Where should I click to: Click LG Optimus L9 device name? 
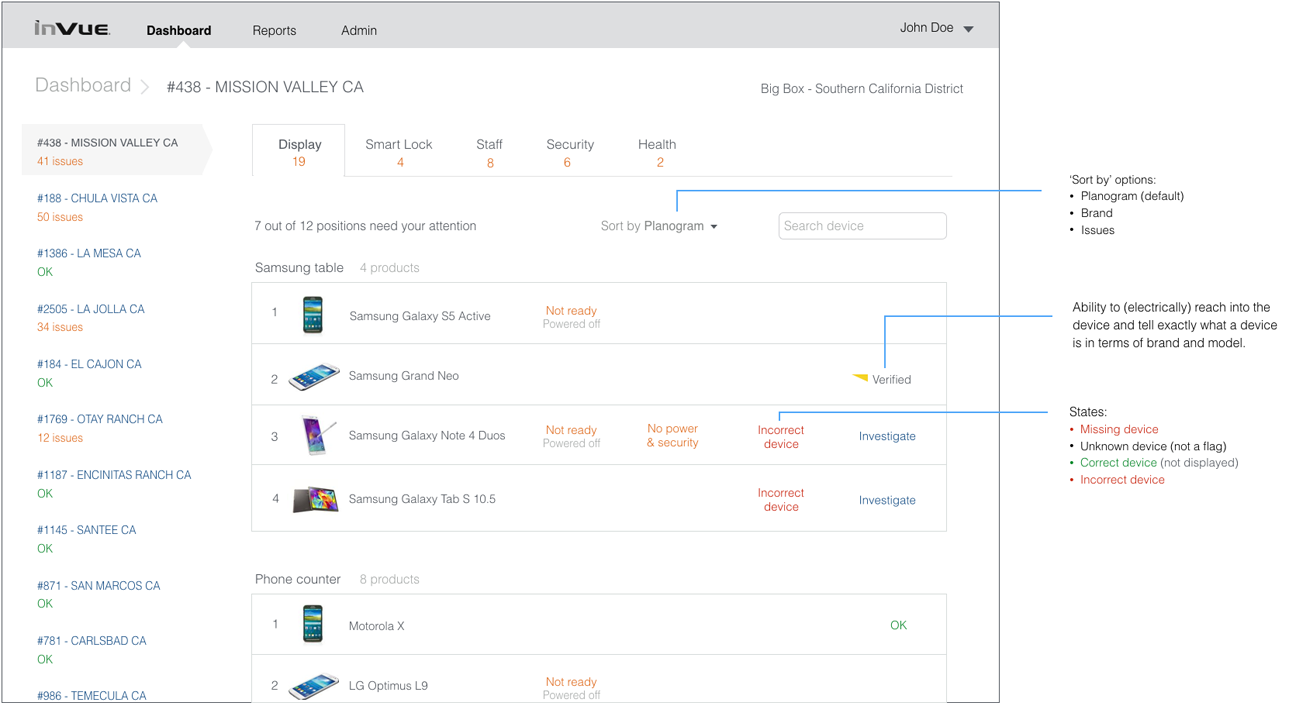(388, 686)
